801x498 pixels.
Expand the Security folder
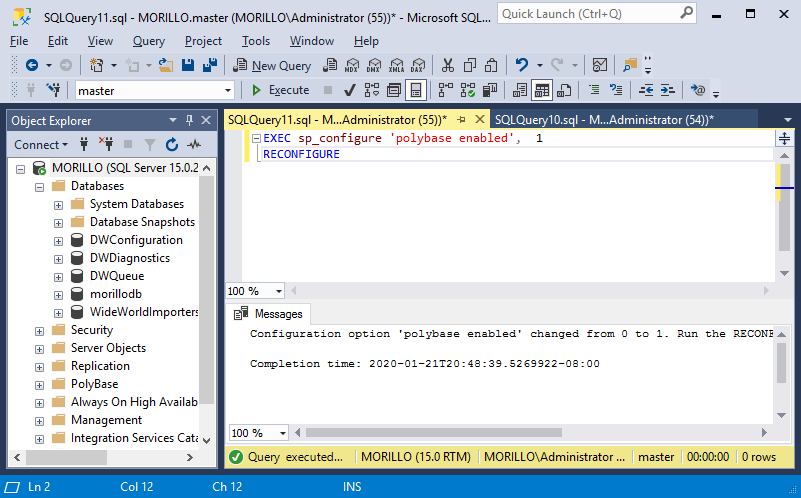pos(39,331)
